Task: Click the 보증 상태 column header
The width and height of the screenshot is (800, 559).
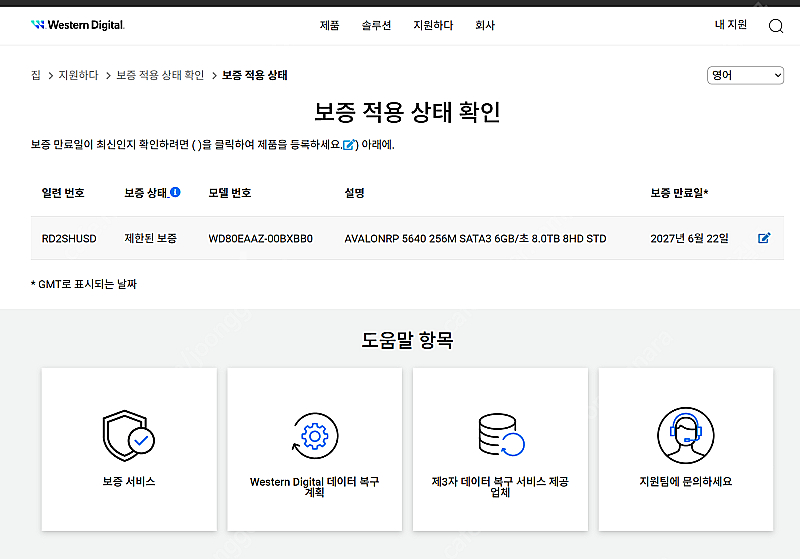Action: 146,193
